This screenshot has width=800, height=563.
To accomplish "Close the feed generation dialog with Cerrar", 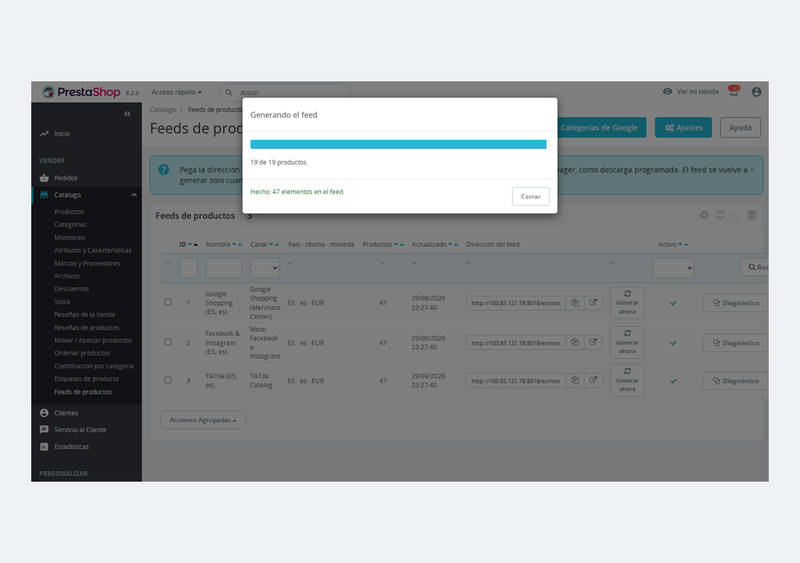I will pos(531,197).
